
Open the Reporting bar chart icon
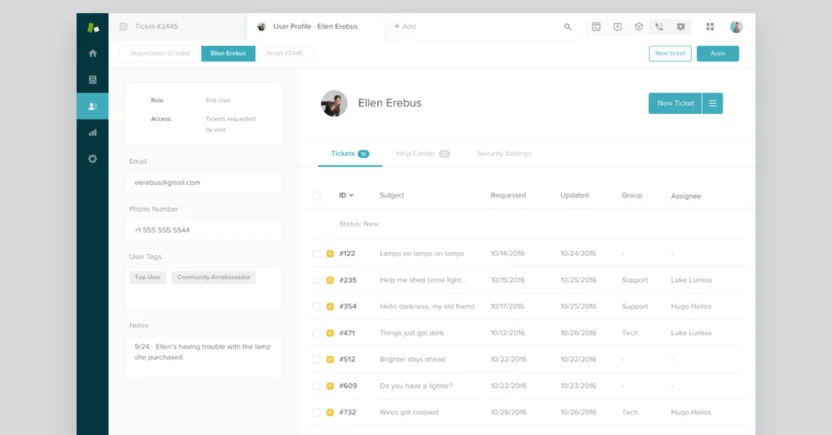click(x=92, y=132)
